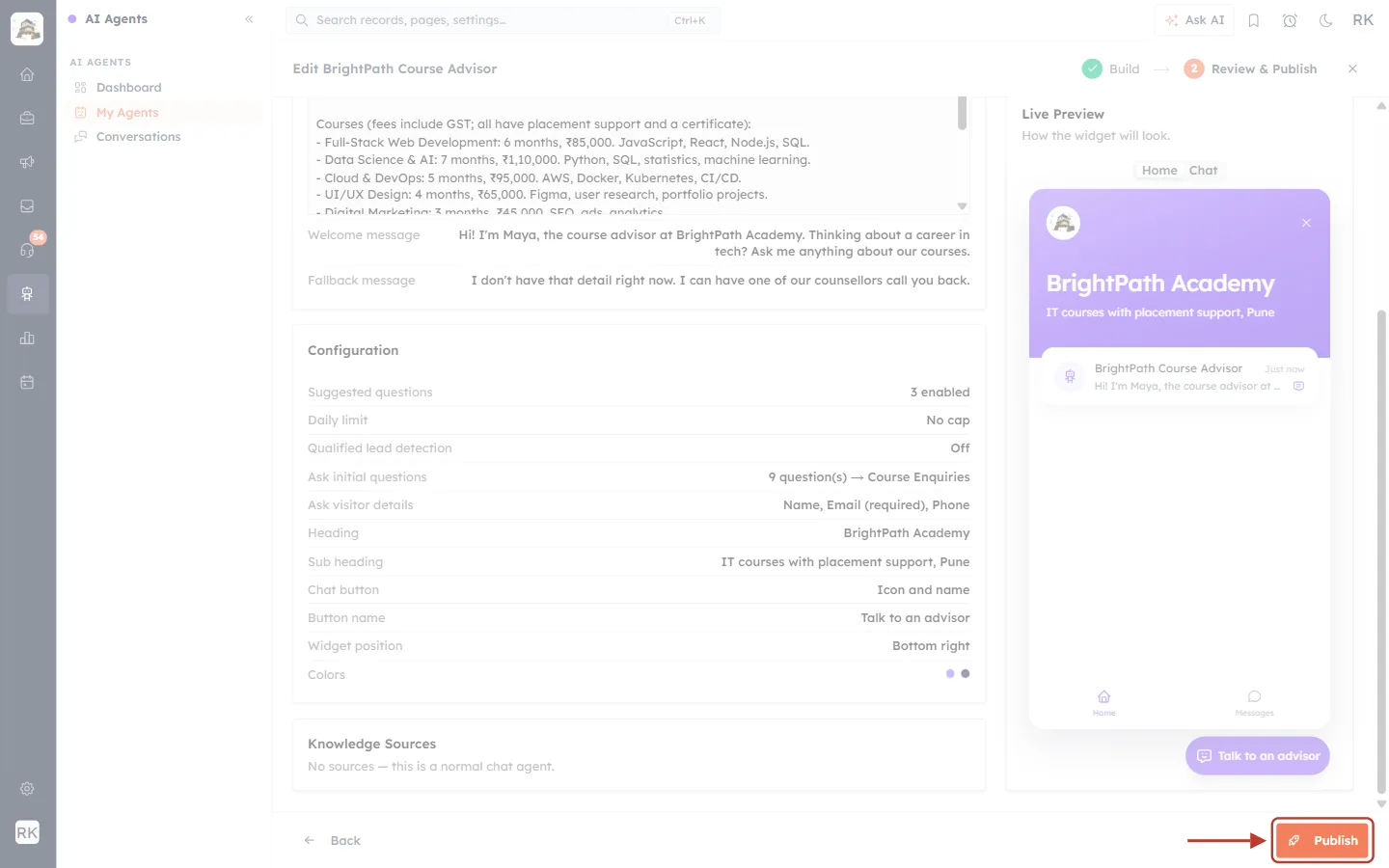Open the BrightPath Course Advisor conversation card
This screenshot has height=868, width=1389.
pos(1181,376)
